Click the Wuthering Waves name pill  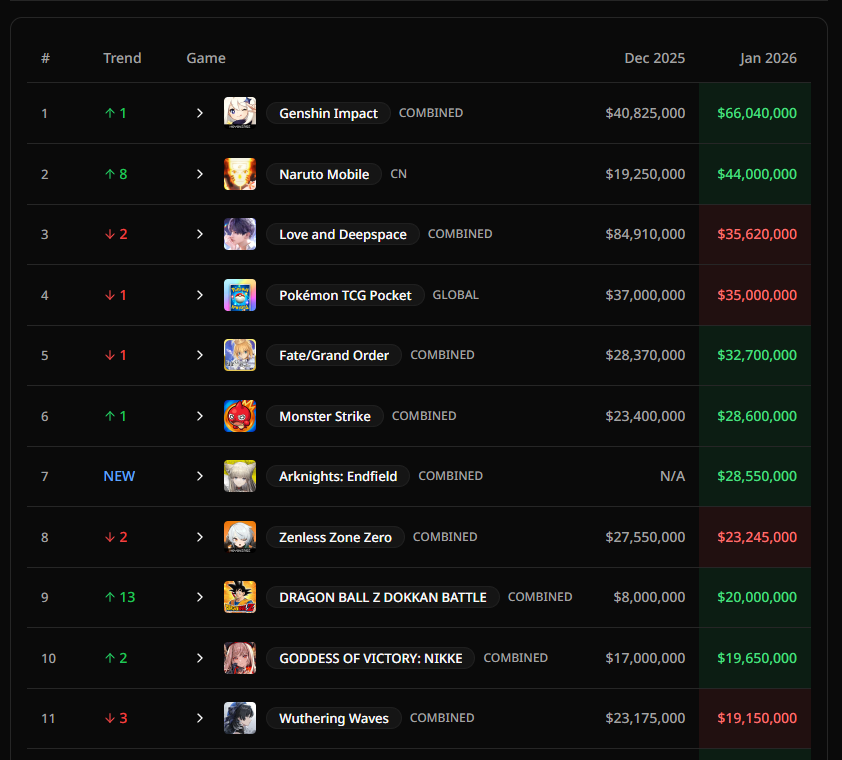coord(333,718)
